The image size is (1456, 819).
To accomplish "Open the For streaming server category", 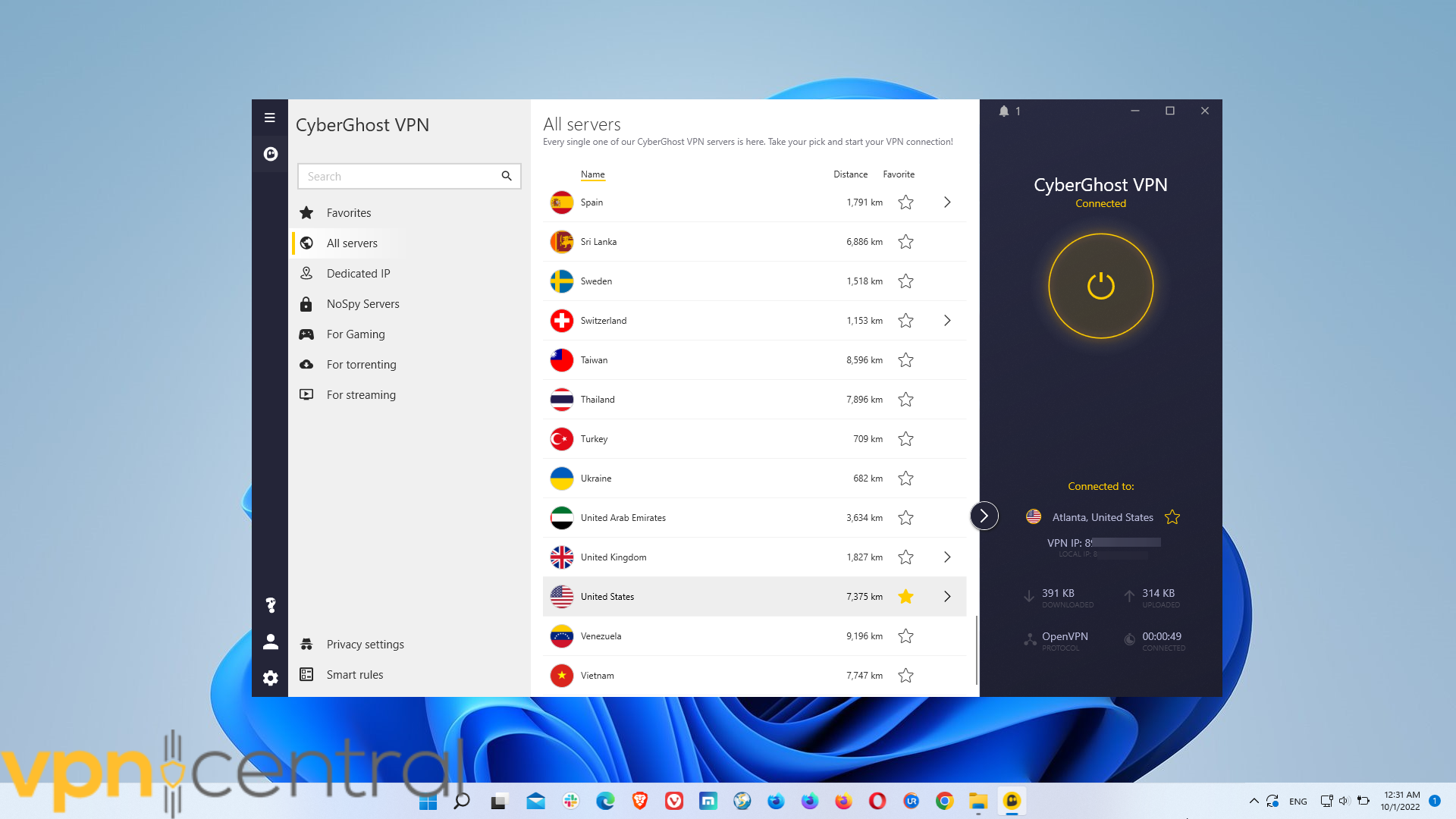I will (361, 395).
